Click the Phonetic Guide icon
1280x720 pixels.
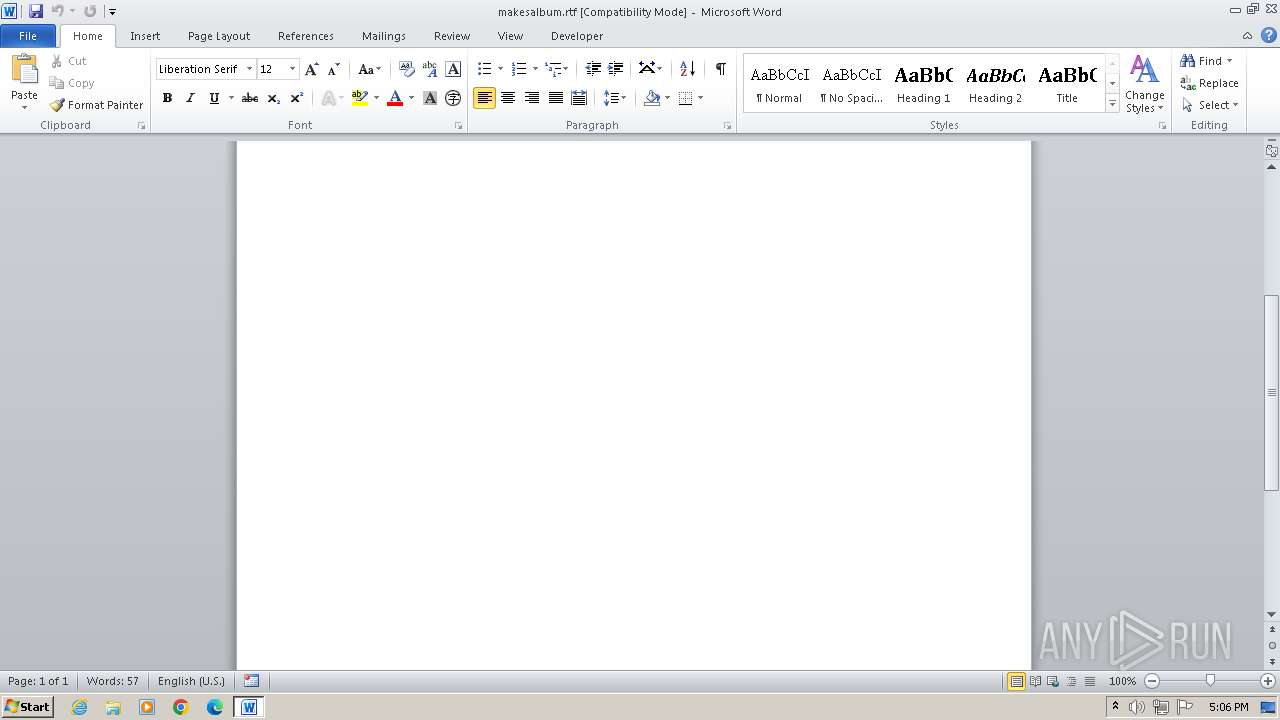430,69
